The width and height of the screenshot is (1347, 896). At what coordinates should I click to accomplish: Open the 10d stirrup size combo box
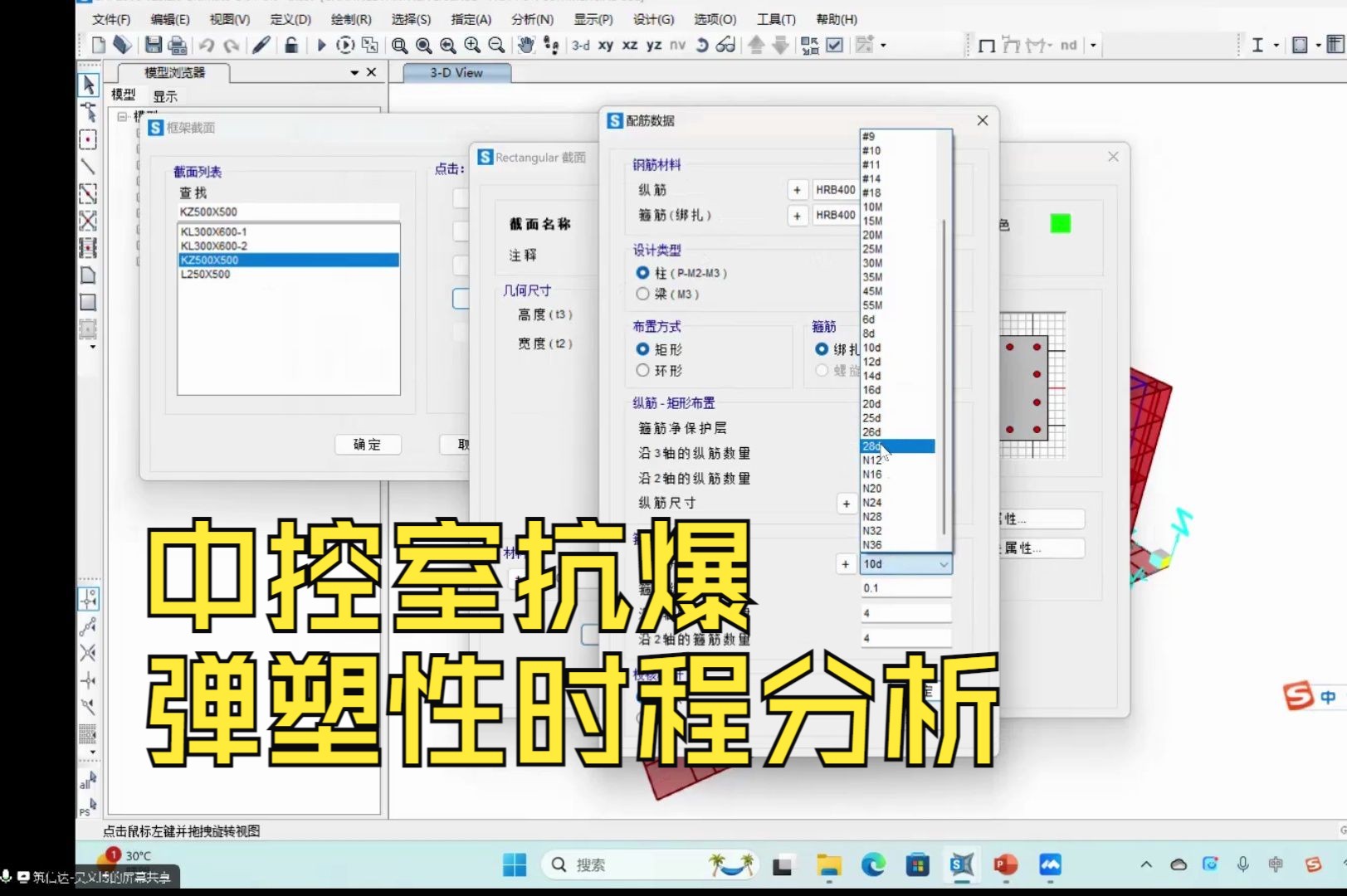coord(905,564)
